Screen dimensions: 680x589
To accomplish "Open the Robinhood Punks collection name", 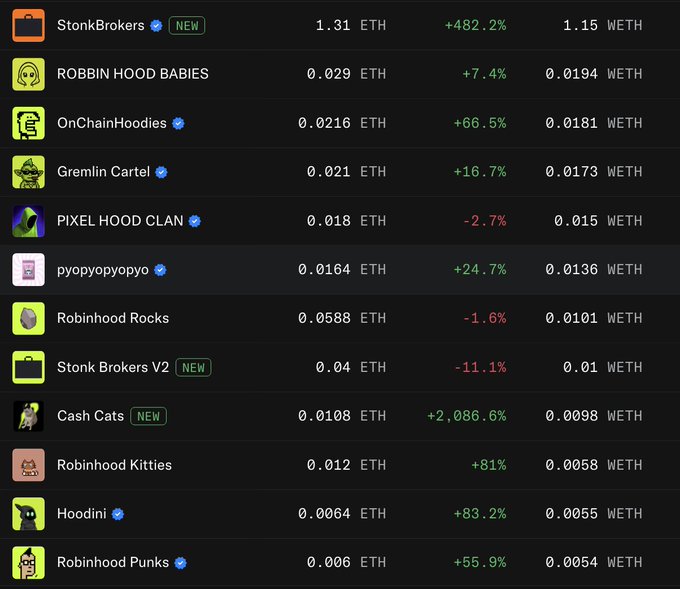I will (113, 562).
